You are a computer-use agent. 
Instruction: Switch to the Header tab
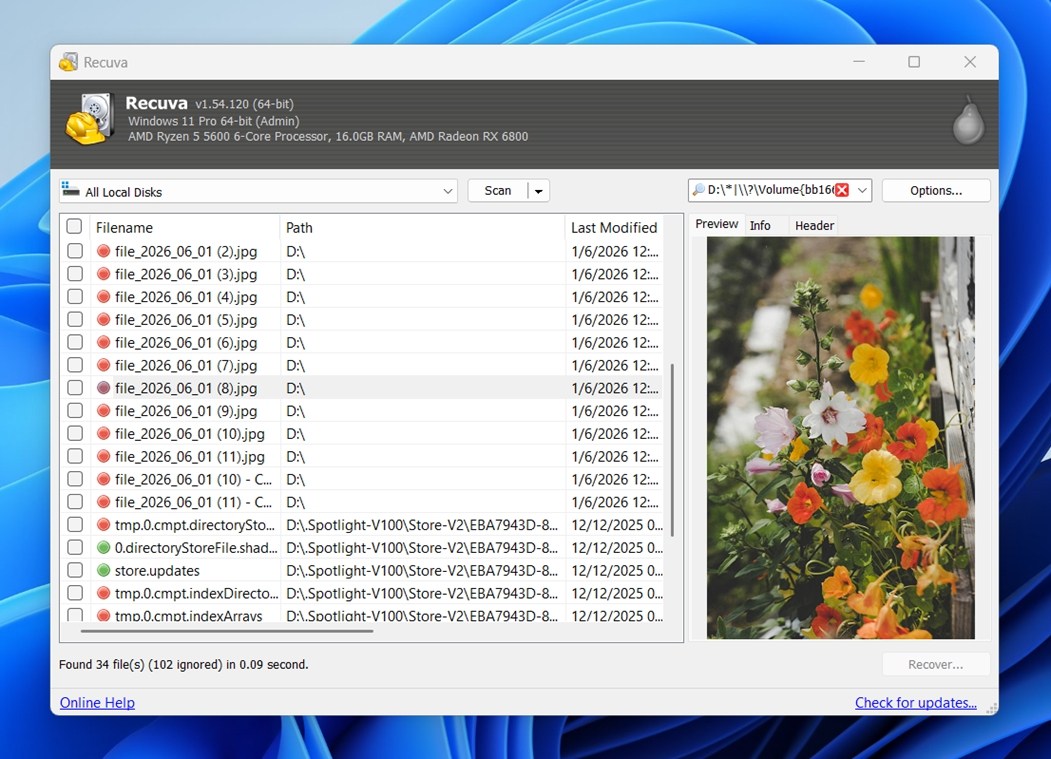click(814, 226)
